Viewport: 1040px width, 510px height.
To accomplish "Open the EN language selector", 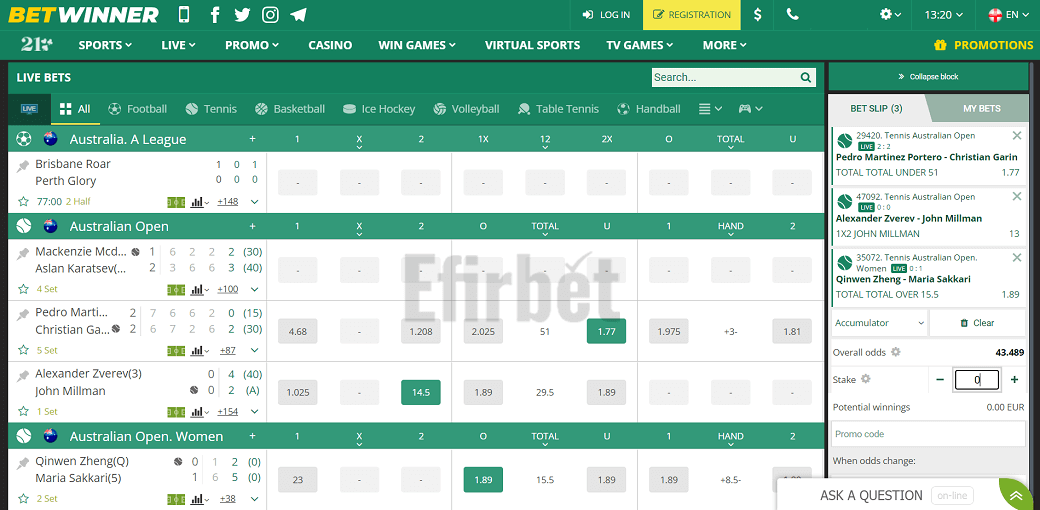I will 1008,15.
